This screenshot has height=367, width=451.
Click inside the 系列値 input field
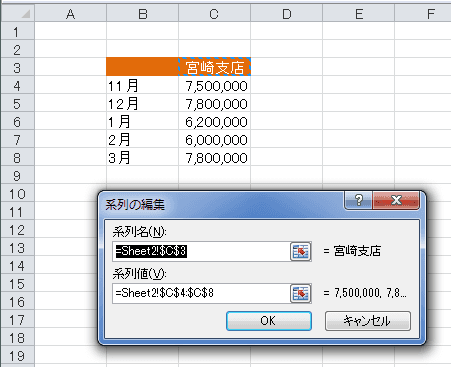[x=201, y=293]
